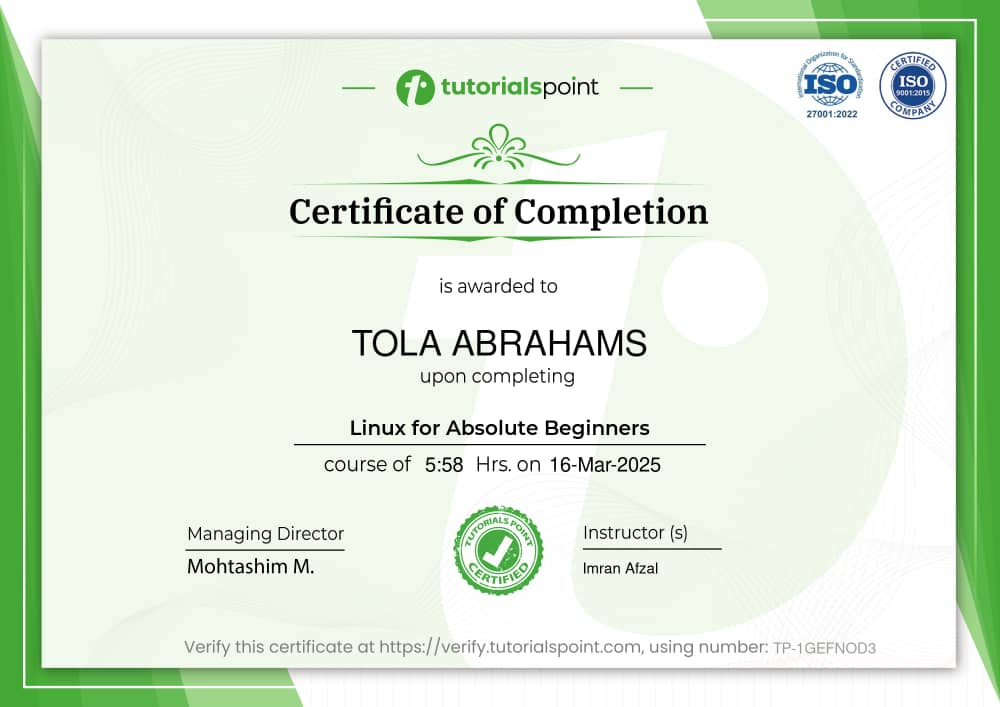
Task: Click the Tutorials Point Certified checkmark seal
Action: (497, 550)
